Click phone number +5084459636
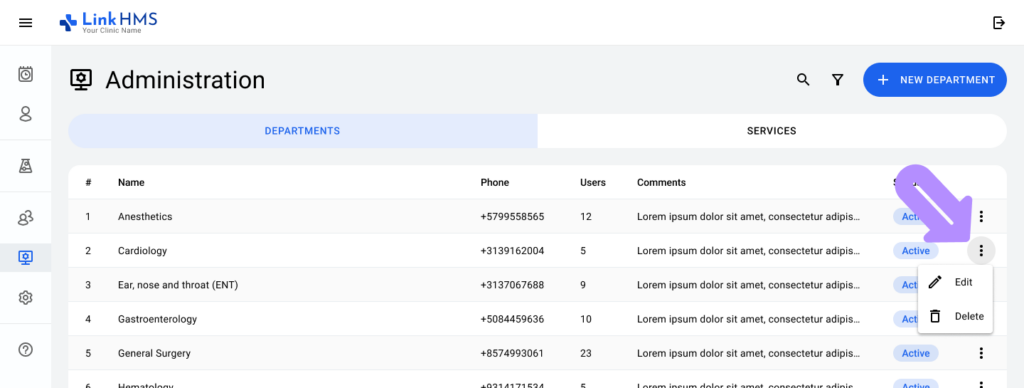1024x388 pixels. (512, 319)
